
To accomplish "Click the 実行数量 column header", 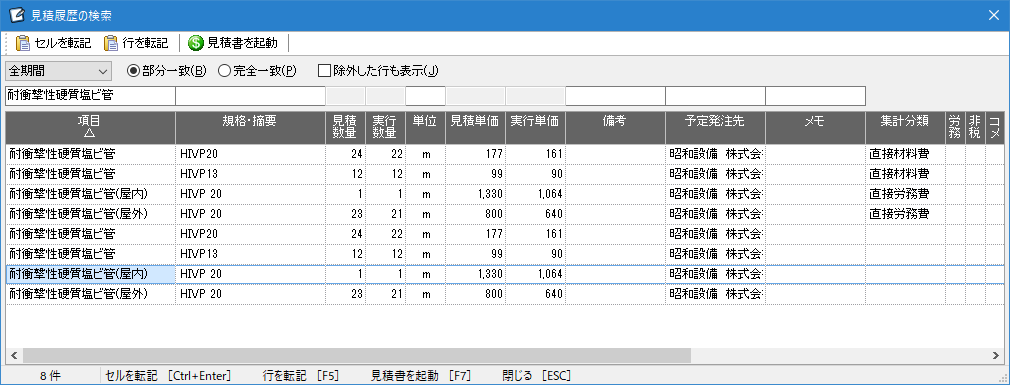I will pyautogui.click(x=385, y=127).
